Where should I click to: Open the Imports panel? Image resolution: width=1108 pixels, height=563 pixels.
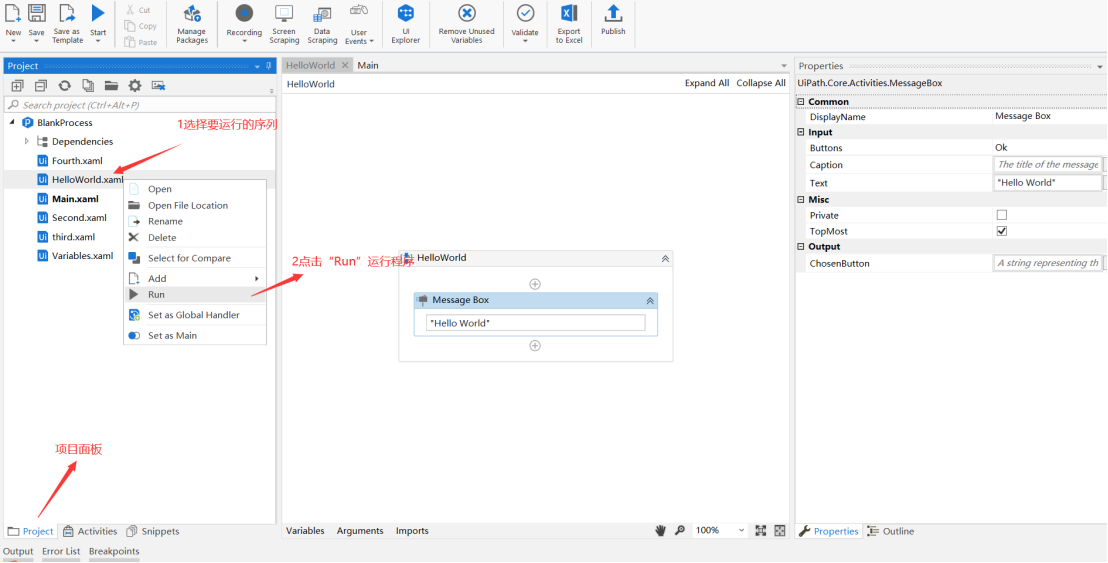(x=412, y=531)
